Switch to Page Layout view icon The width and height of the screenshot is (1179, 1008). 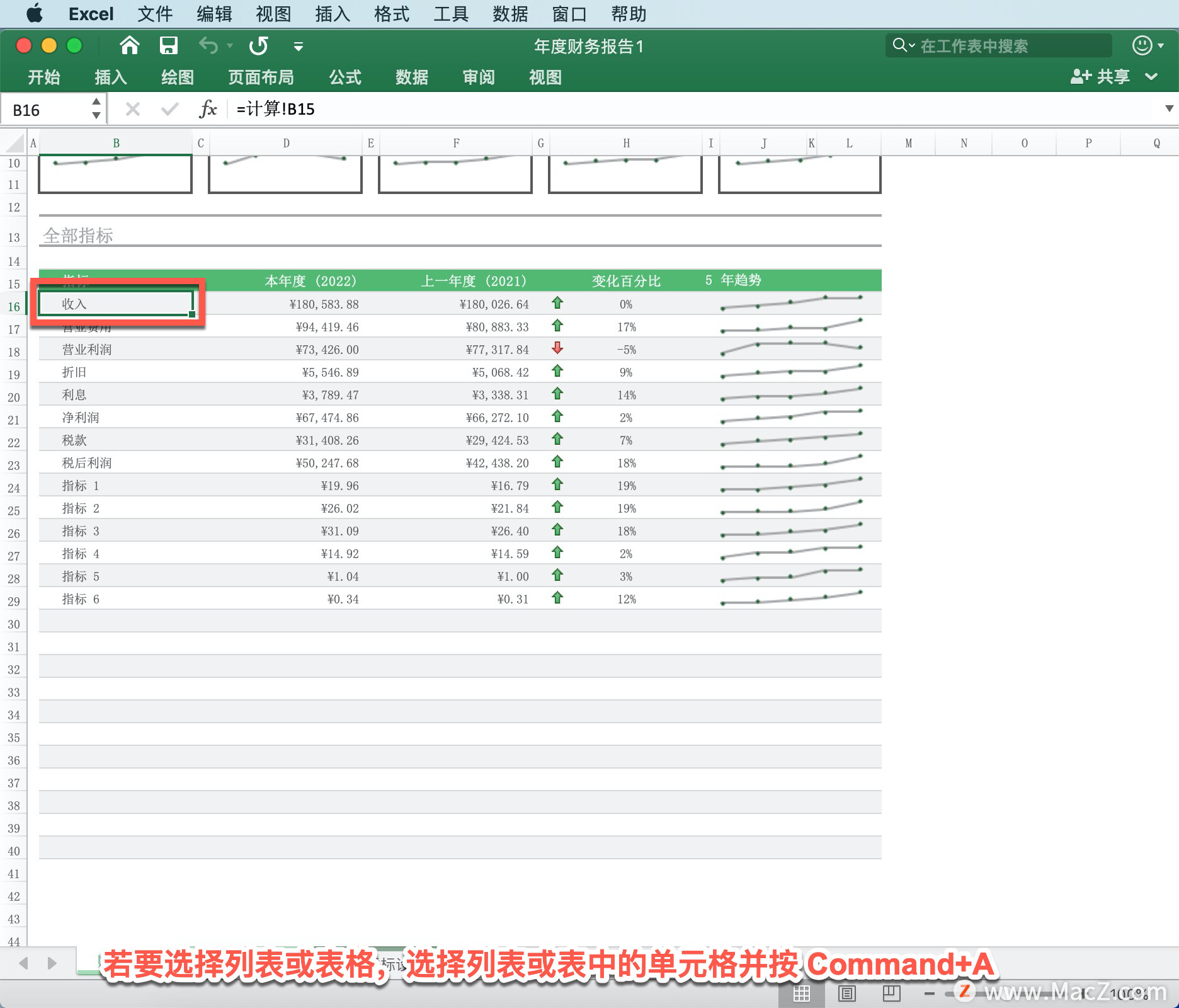[846, 994]
